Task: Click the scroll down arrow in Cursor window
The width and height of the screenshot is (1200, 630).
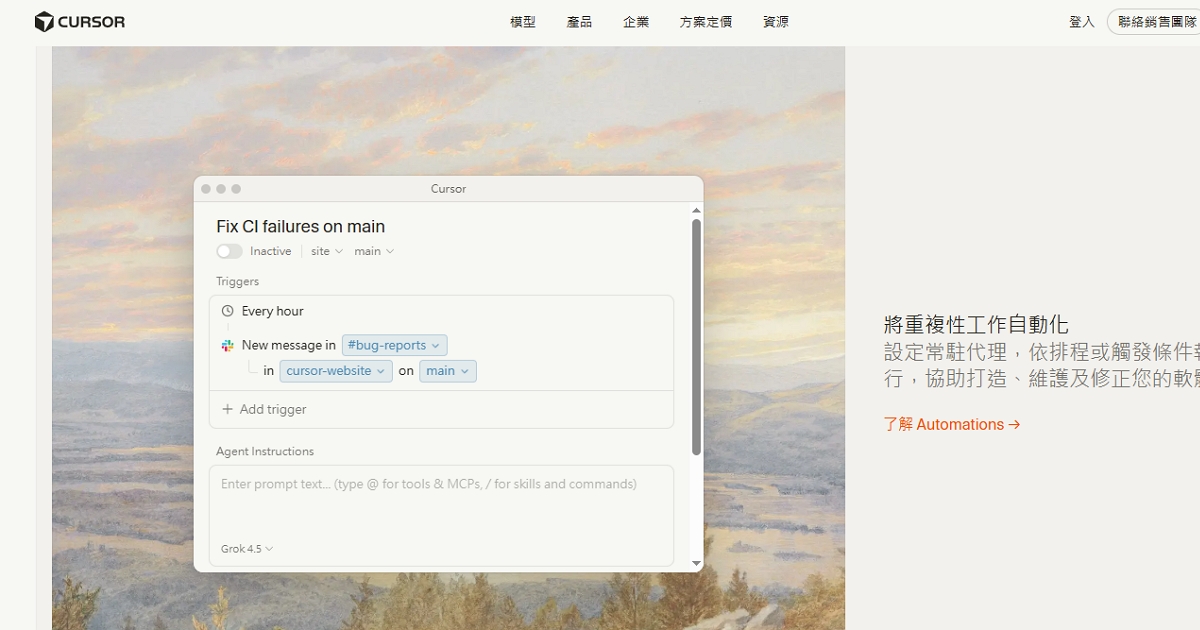Action: tap(696, 564)
